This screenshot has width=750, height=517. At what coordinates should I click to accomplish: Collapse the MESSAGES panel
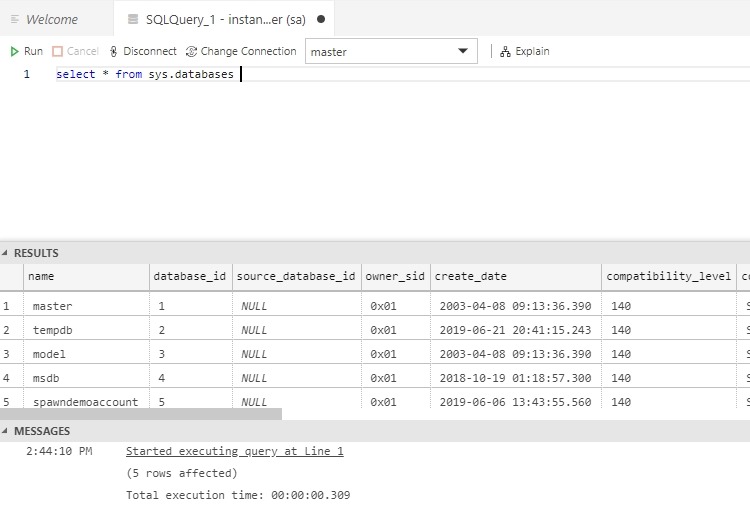pos(7,431)
